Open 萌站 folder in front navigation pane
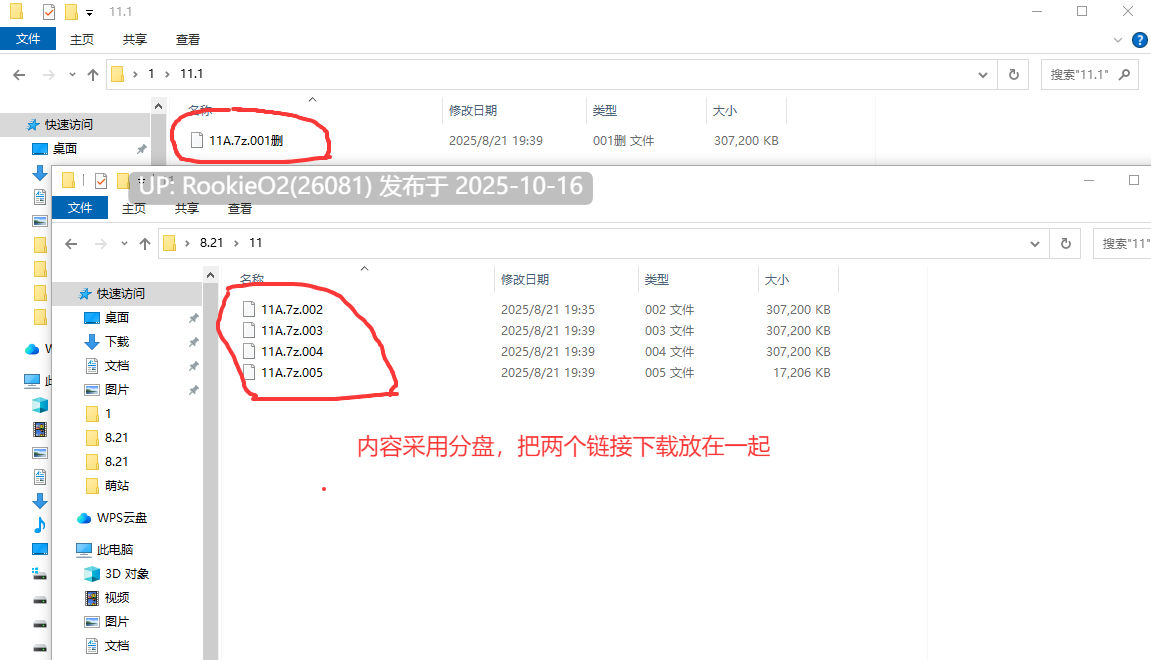This screenshot has height=660, width=1151. pyautogui.click(x=117, y=485)
